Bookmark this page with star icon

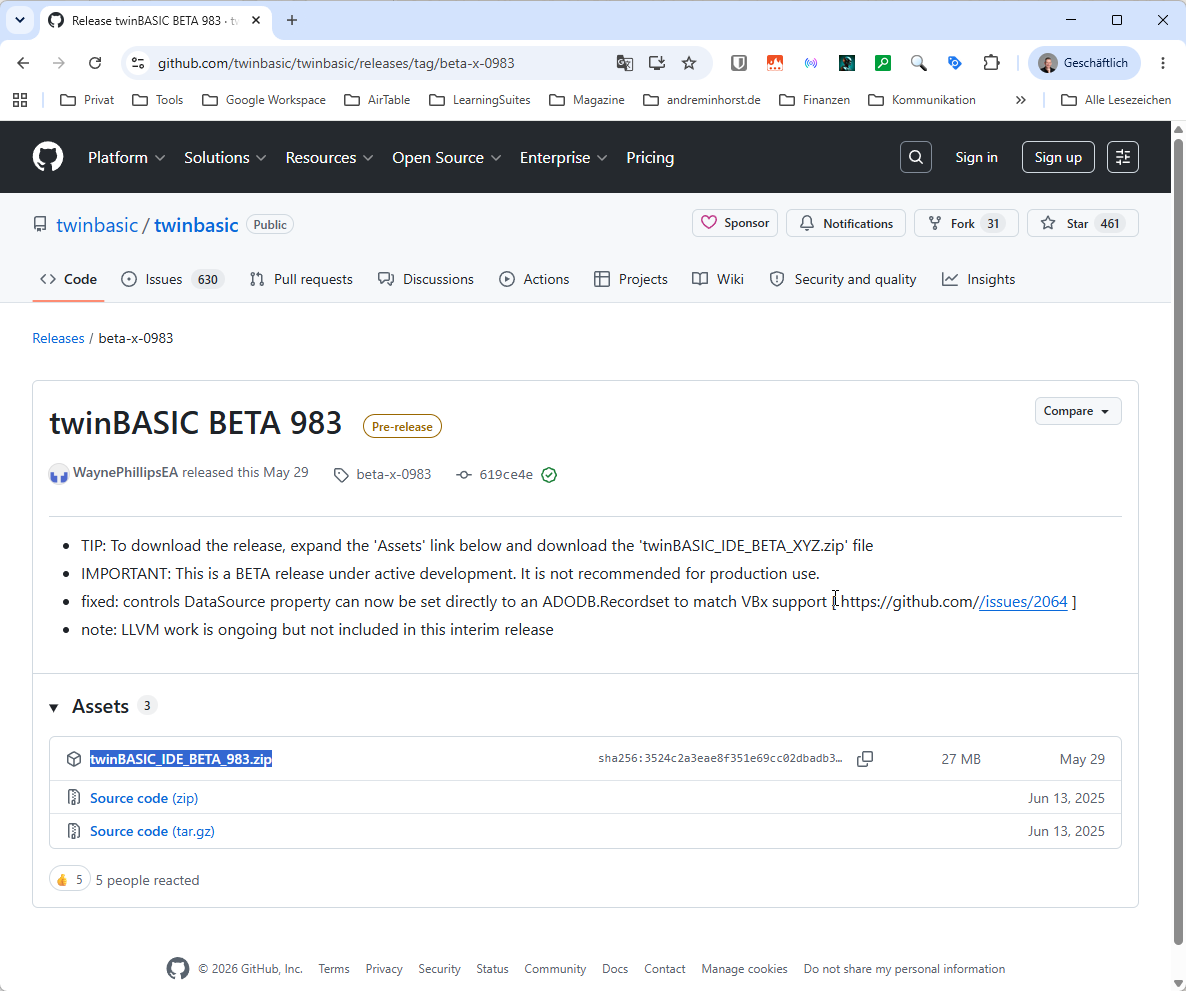point(688,63)
